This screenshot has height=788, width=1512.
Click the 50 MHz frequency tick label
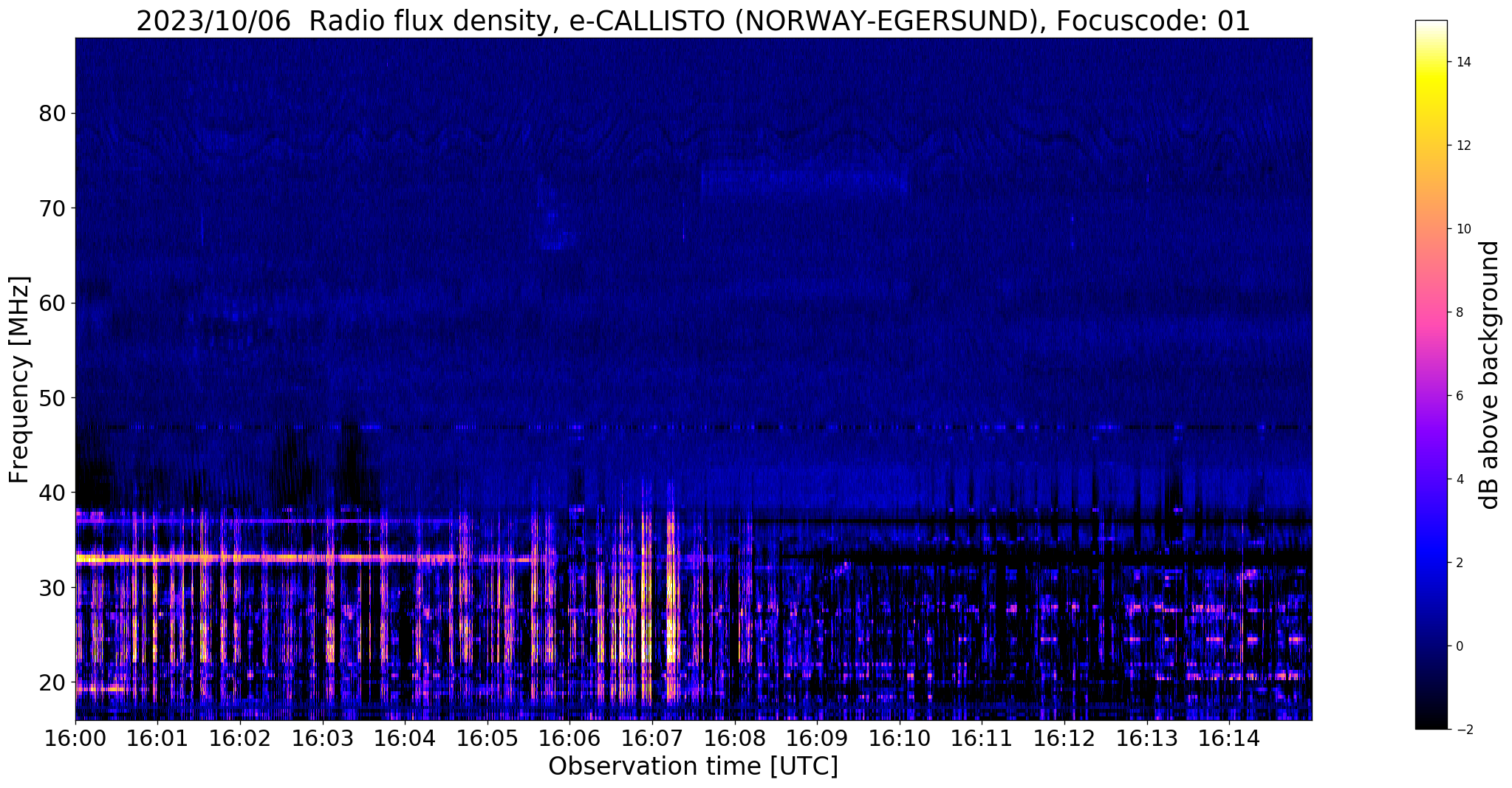52,398
